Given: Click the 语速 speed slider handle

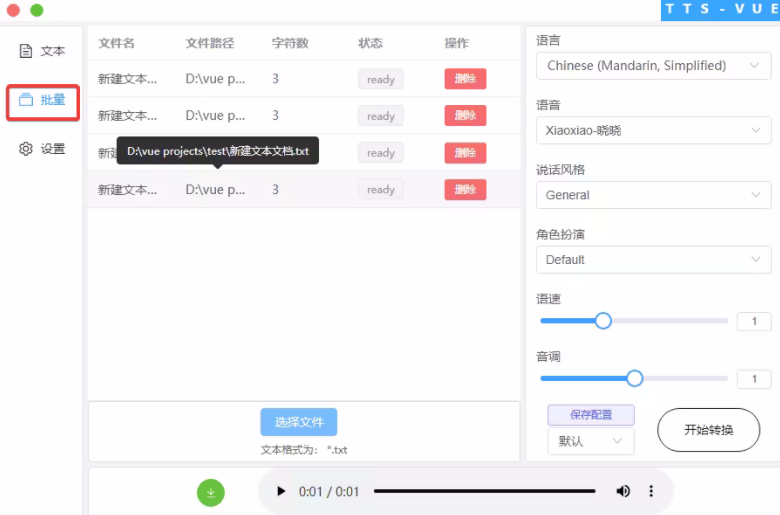Looking at the screenshot, I should point(603,321).
